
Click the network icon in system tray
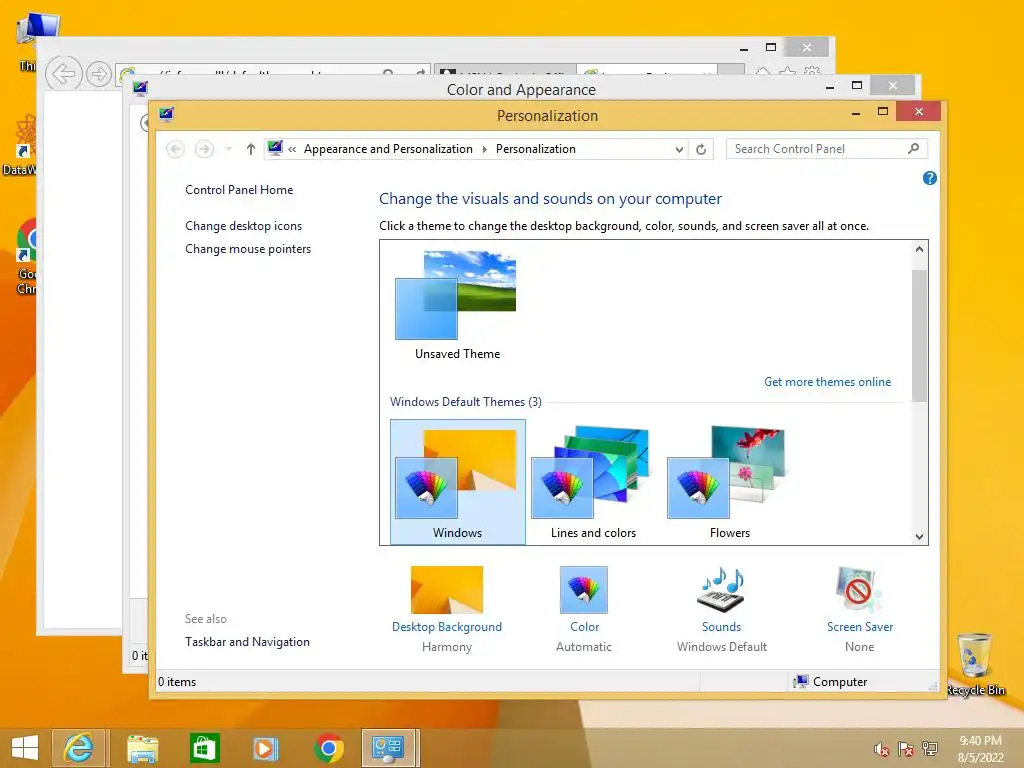click(x=930, y=750)
